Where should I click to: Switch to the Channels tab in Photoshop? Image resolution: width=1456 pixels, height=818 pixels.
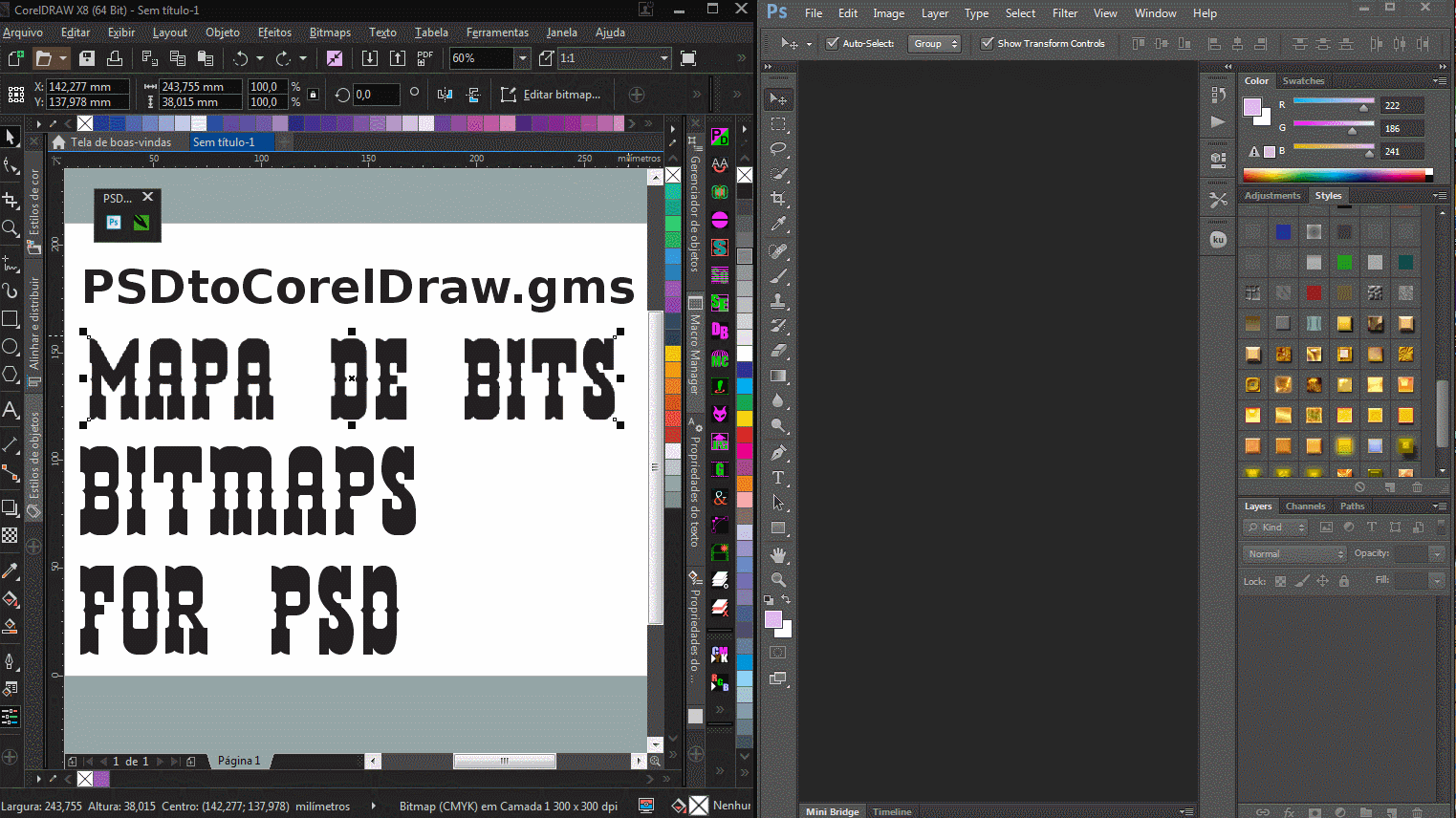[1305, 506]
